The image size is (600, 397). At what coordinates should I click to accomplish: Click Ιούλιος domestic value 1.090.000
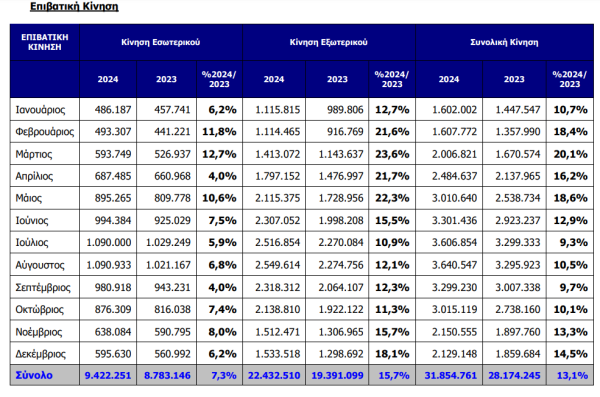pyautogui.click(x=109, y=243)
